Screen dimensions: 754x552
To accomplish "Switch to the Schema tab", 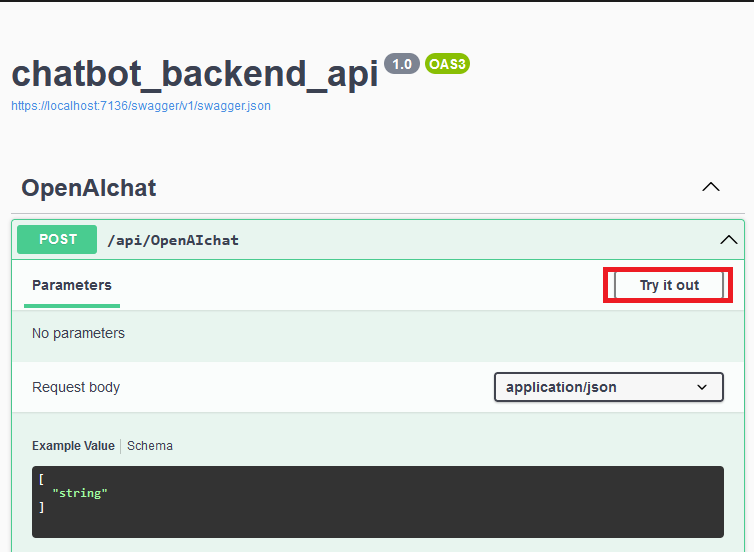I will coord(150,446).
